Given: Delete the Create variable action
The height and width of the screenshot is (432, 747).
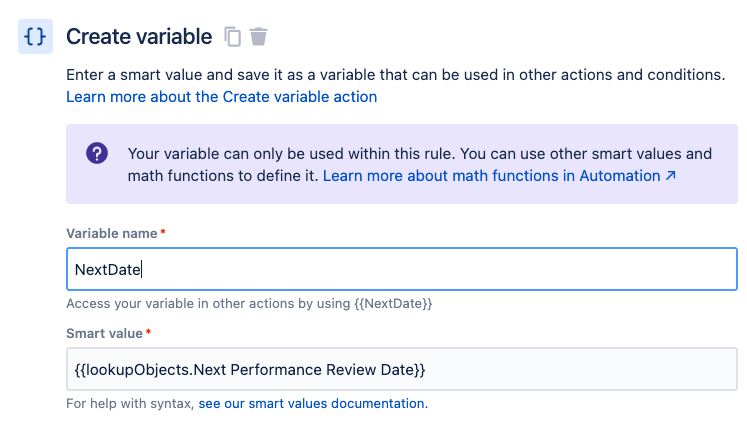Looking at the screenshot, I should [259, 37].
